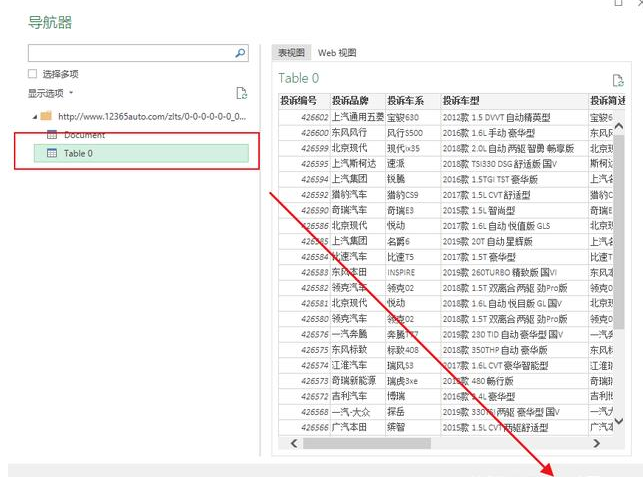Open the 显示选项 dropdown
The image size is (643, 477).
52,93
